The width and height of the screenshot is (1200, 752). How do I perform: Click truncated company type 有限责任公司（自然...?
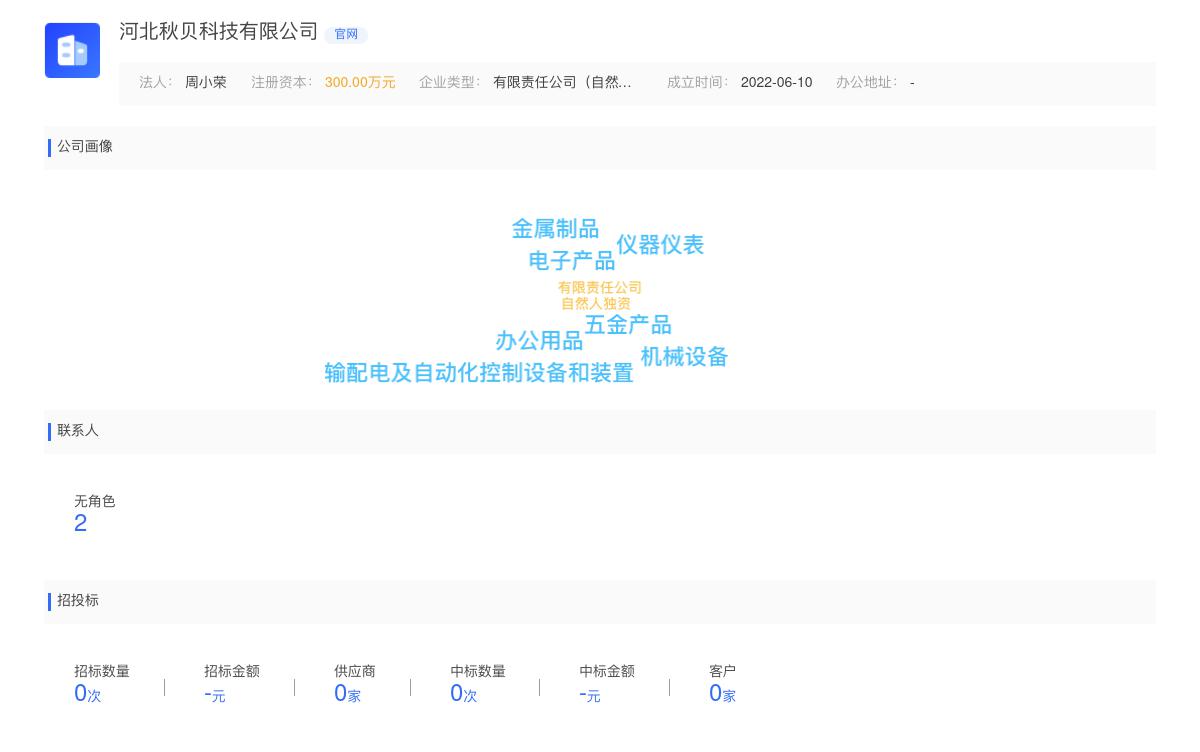(x=562, y=83)
